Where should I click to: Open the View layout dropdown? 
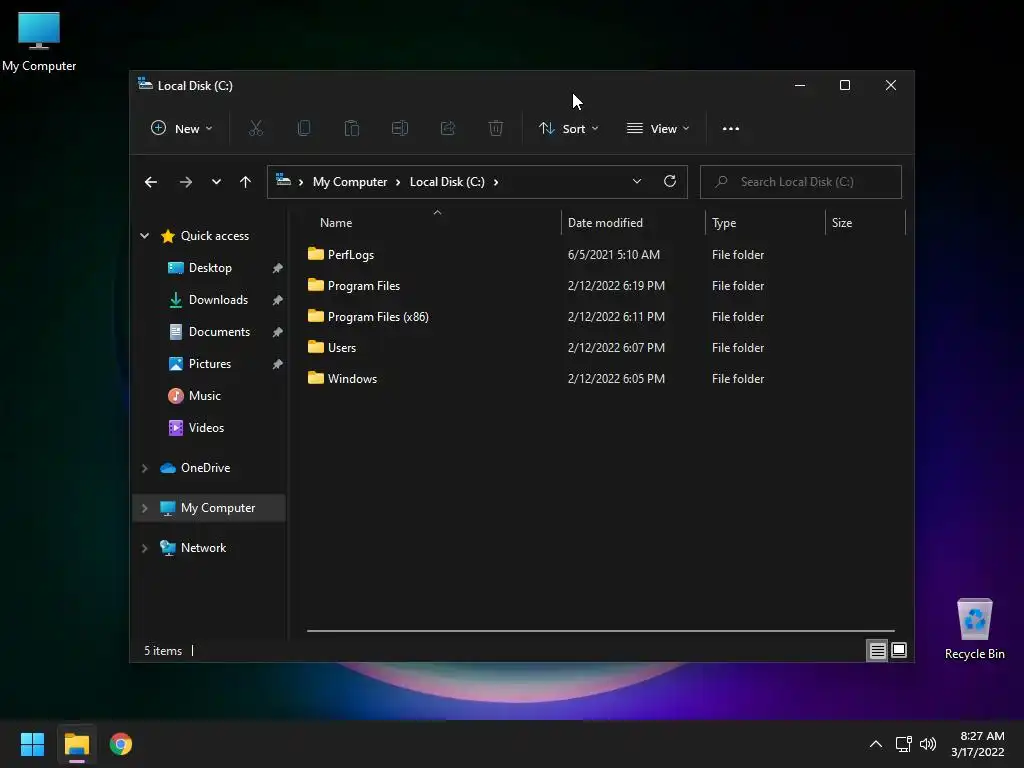tap(658, 129)
